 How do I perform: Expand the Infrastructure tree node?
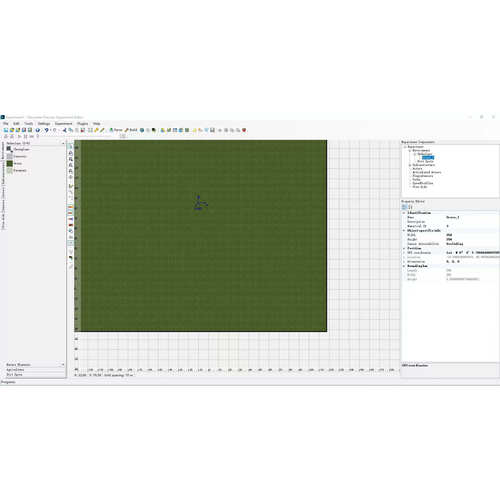tap(410, 165)
